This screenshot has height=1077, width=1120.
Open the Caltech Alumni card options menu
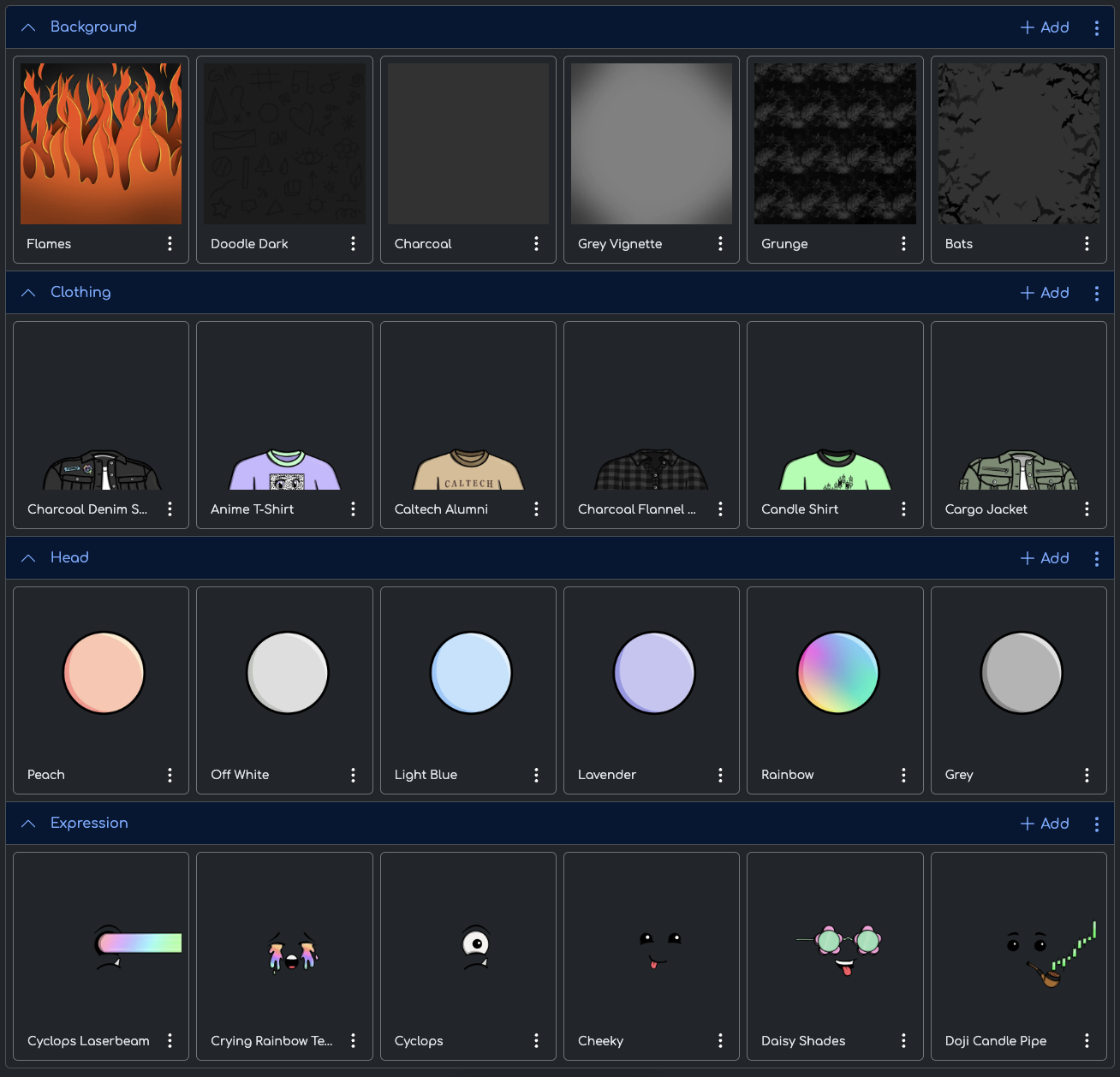tap(536, 509)
